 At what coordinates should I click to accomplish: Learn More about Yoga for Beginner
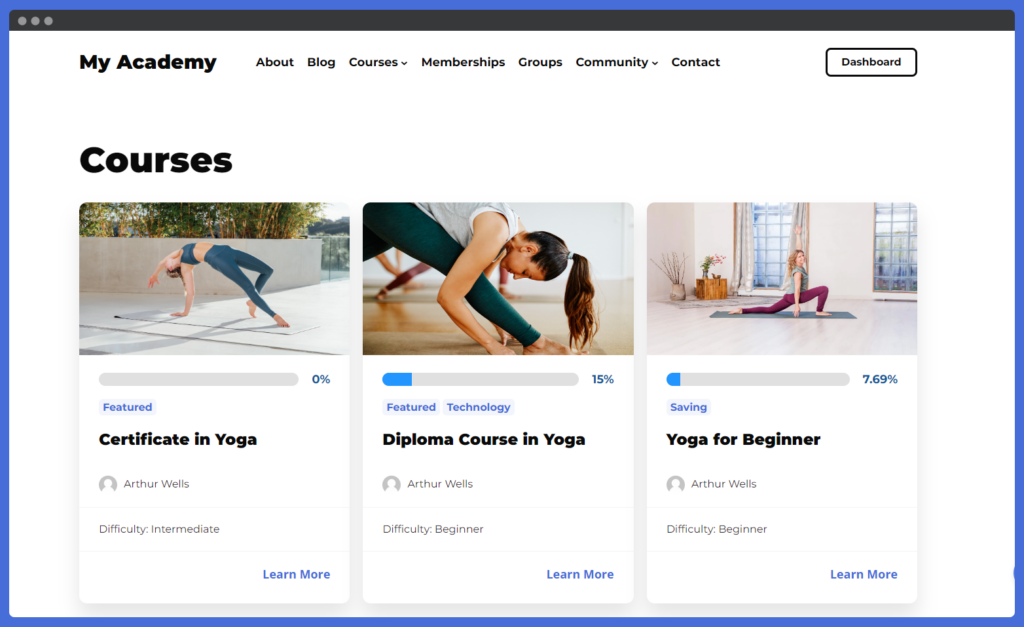coord(863,574)
